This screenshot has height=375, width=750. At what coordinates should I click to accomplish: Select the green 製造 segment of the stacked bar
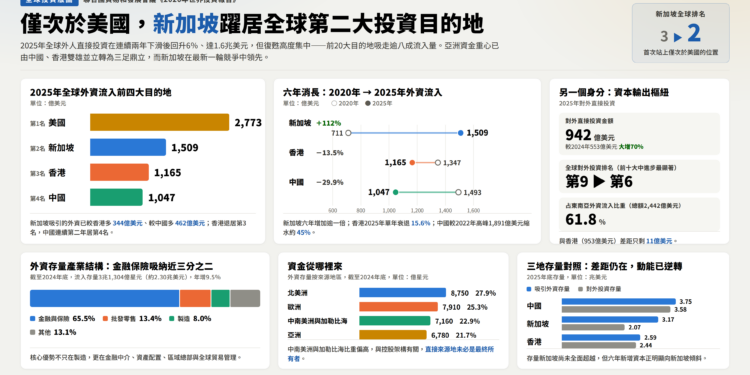[x=221, y=298]
